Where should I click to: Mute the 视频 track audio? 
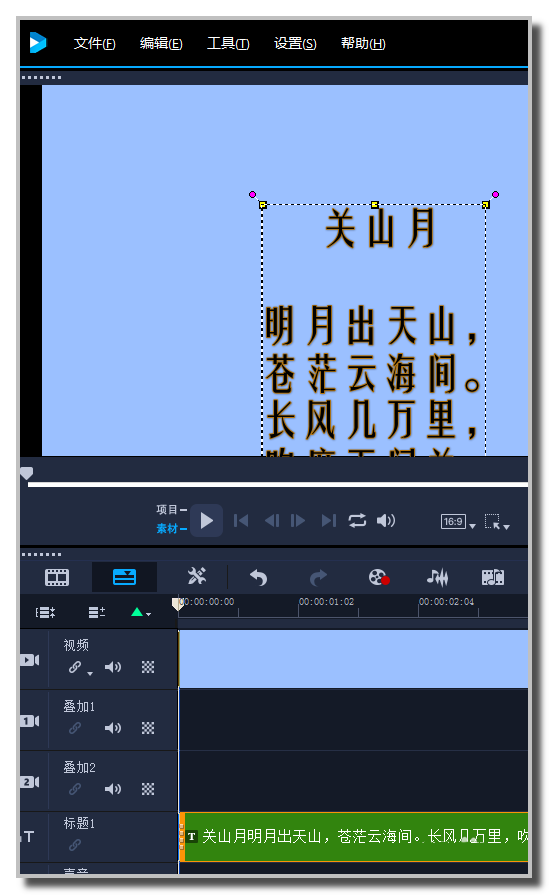(112, 667)
